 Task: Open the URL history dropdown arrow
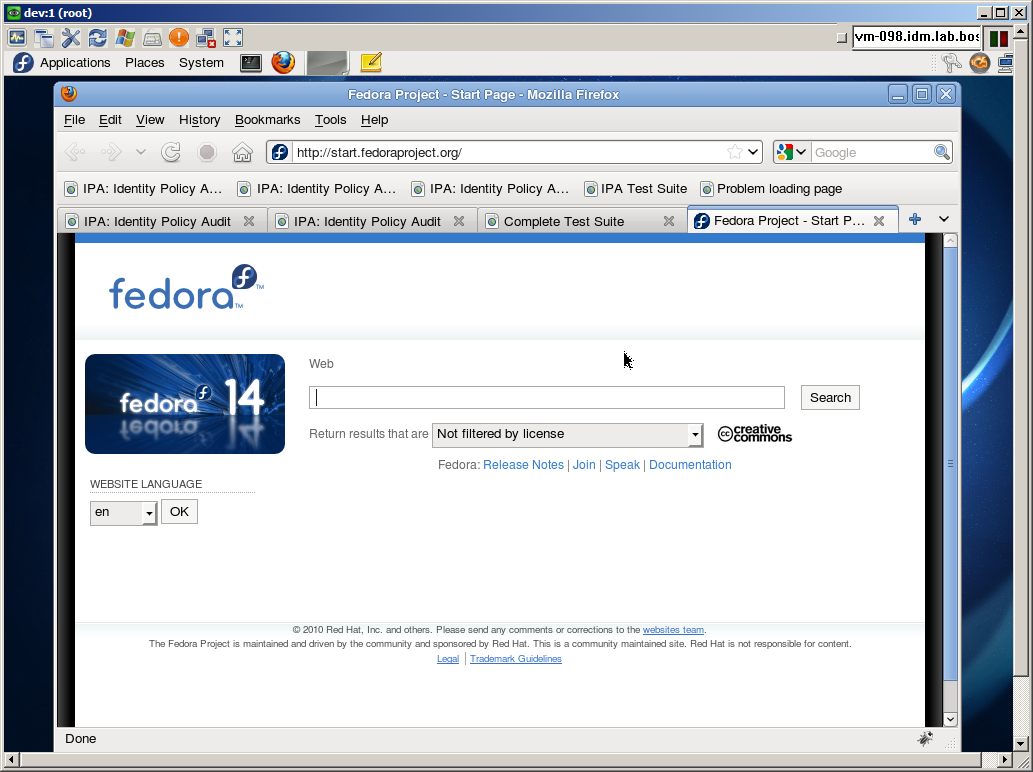tap(753, 152)
